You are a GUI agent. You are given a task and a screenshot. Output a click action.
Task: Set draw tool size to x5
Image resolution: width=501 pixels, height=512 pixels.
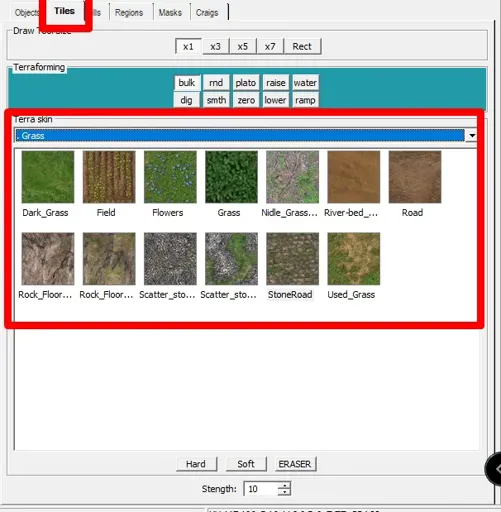point(243,46)
